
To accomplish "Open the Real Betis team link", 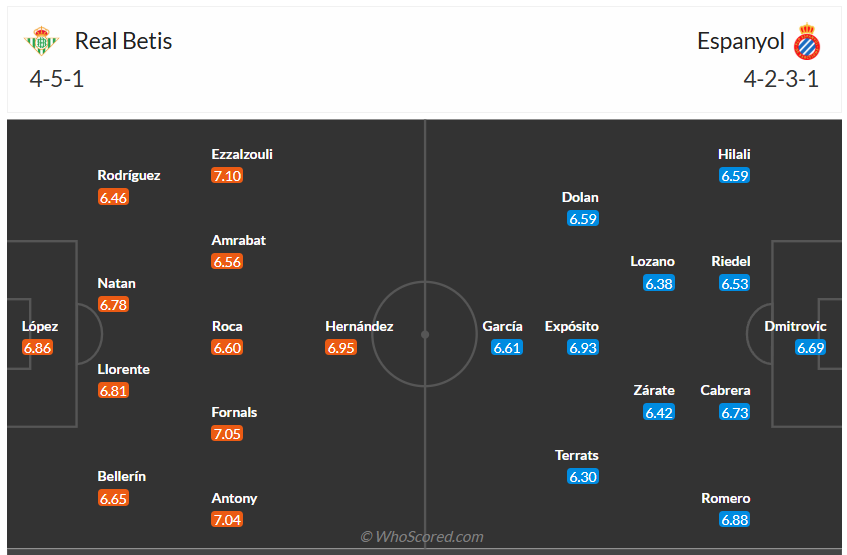I will tap(123, 41).
